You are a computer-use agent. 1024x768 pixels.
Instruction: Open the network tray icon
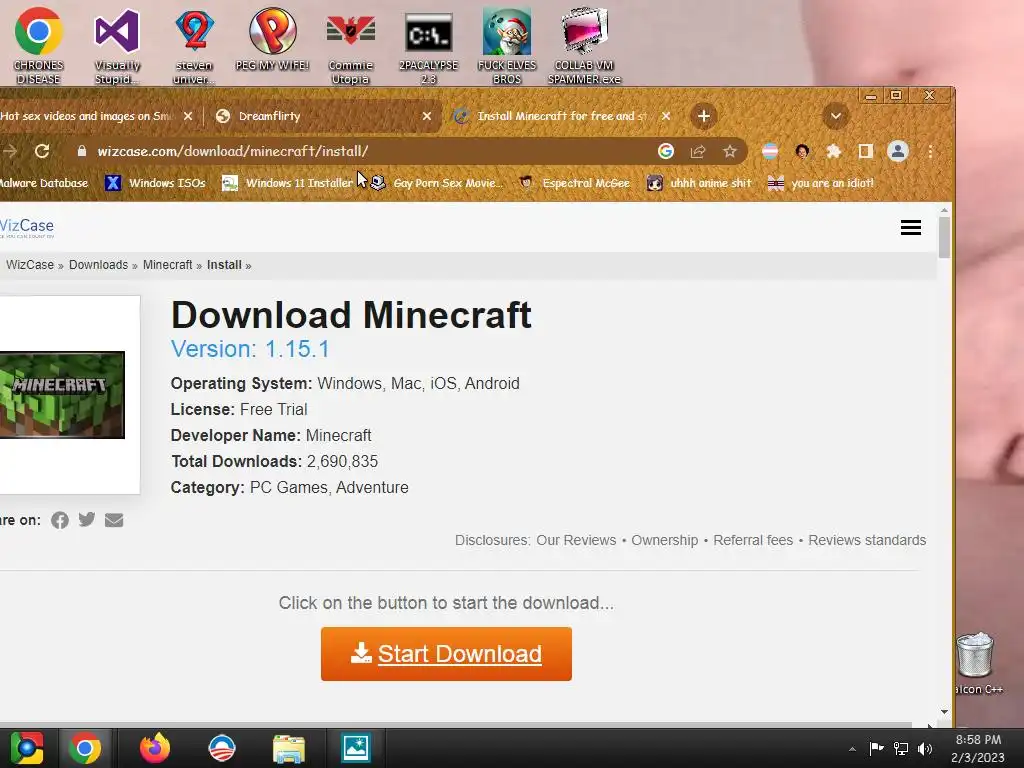click(x=901, y=749)
